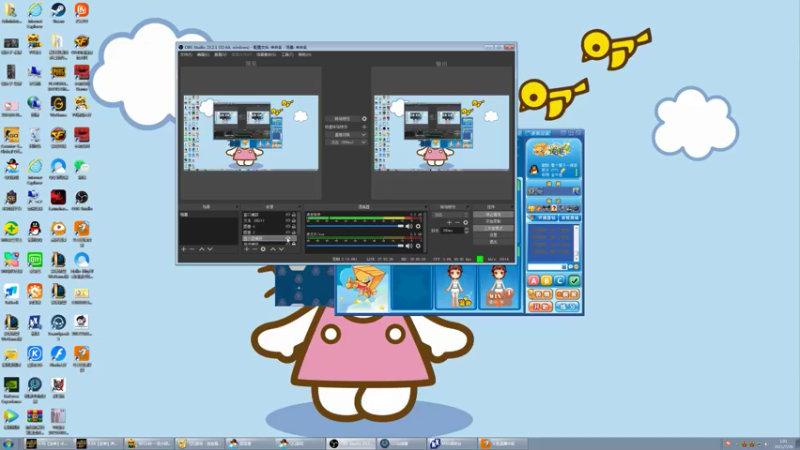Click the Windows Start button
The image size is (800, 450).
[x=8, y=444]
